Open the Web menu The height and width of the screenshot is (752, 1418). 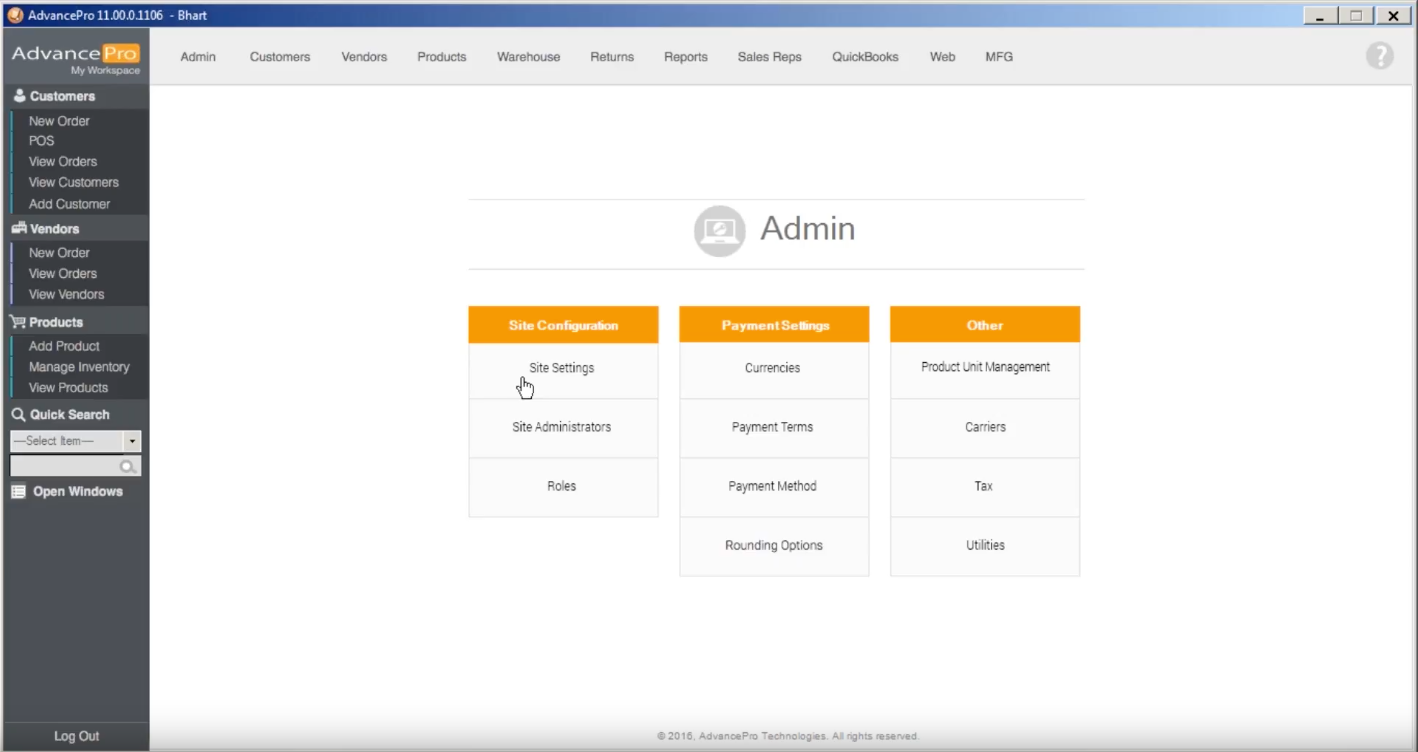point(943,57)
